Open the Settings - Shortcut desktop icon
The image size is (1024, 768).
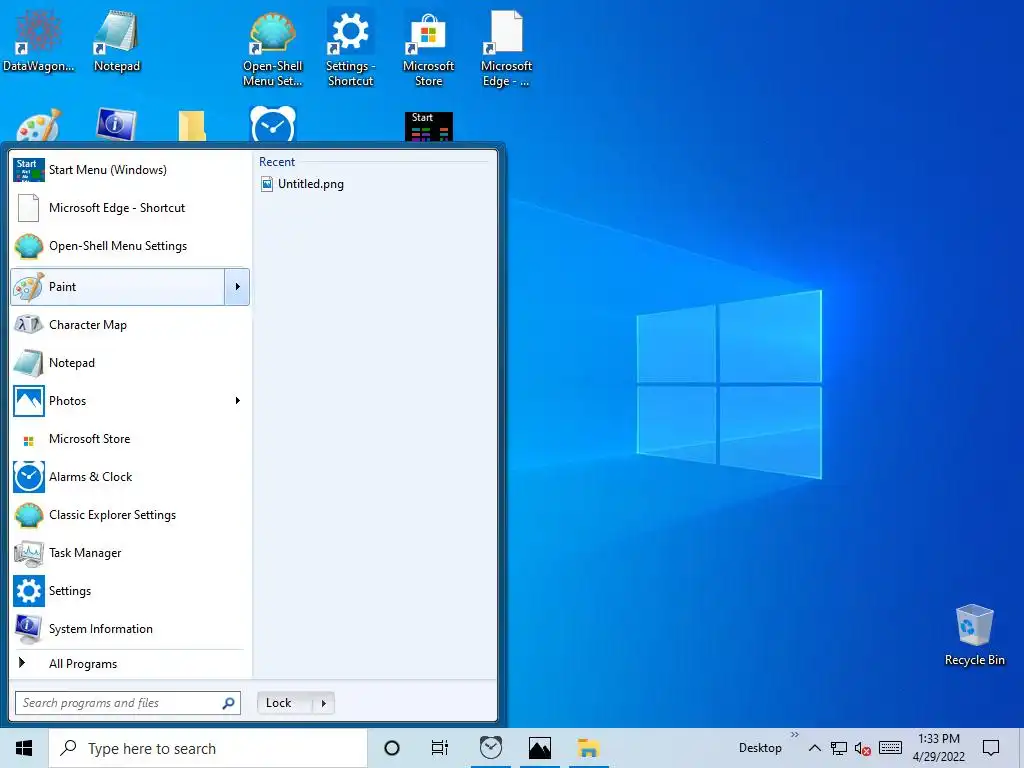click(350, 47)
